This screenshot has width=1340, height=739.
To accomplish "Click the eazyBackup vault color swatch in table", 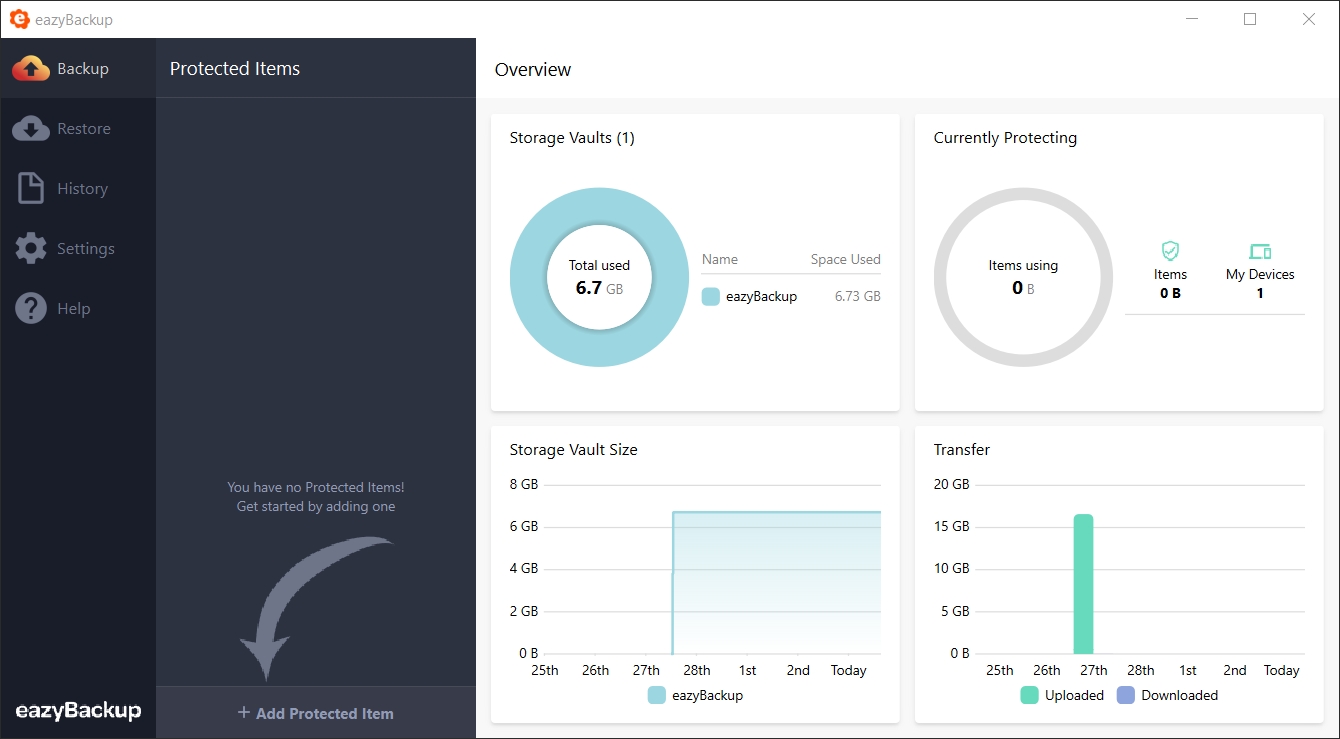I will click(711, 296).
